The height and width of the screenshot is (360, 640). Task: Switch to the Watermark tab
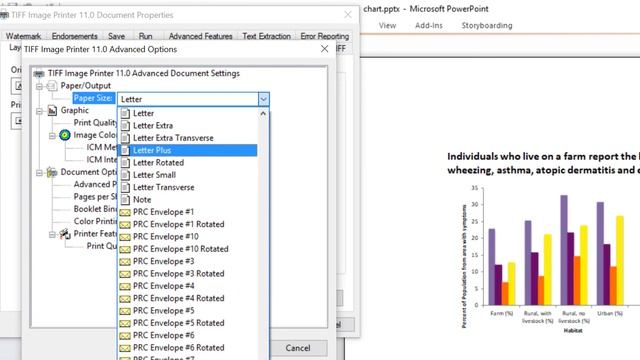click(23, 36)
